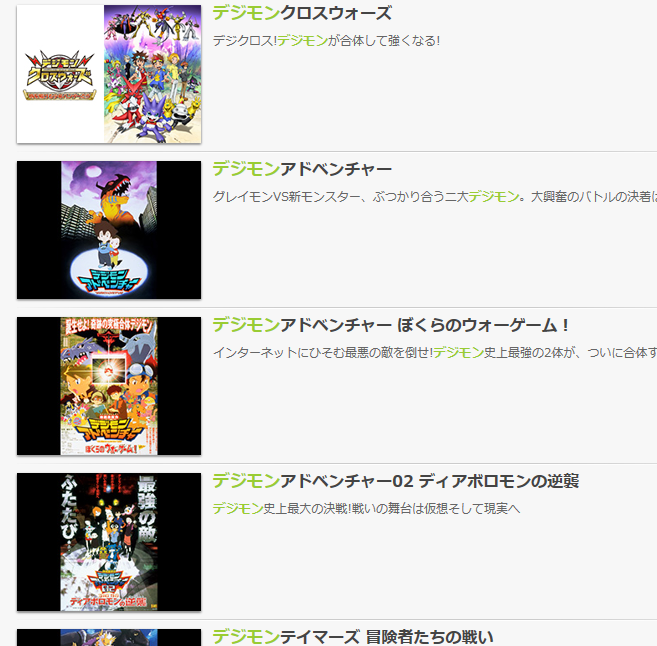The width and height of the screenshot is (657, 646).
Task: Click the インターネットにひそむ最悪の敵 description text
Action: click(435, 353)
